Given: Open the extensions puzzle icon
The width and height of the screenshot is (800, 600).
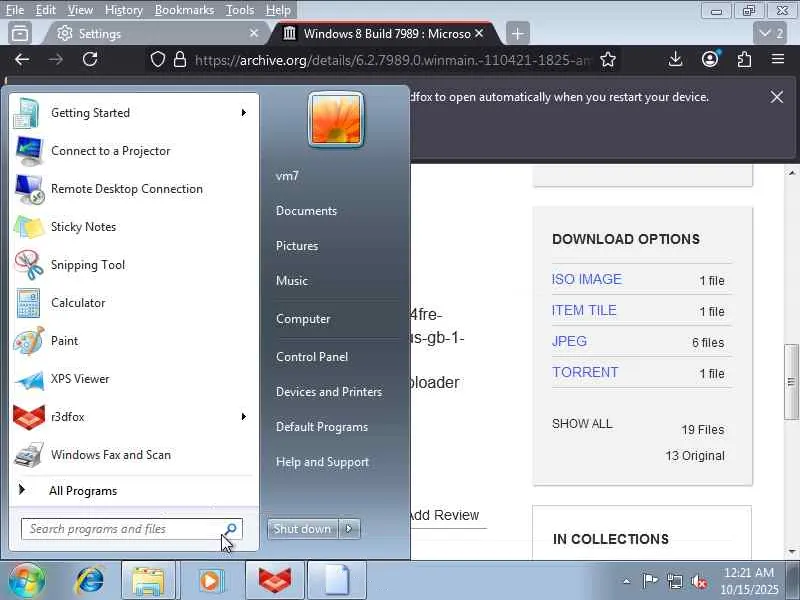Looking at the screenshot, I should click(744, 60).
